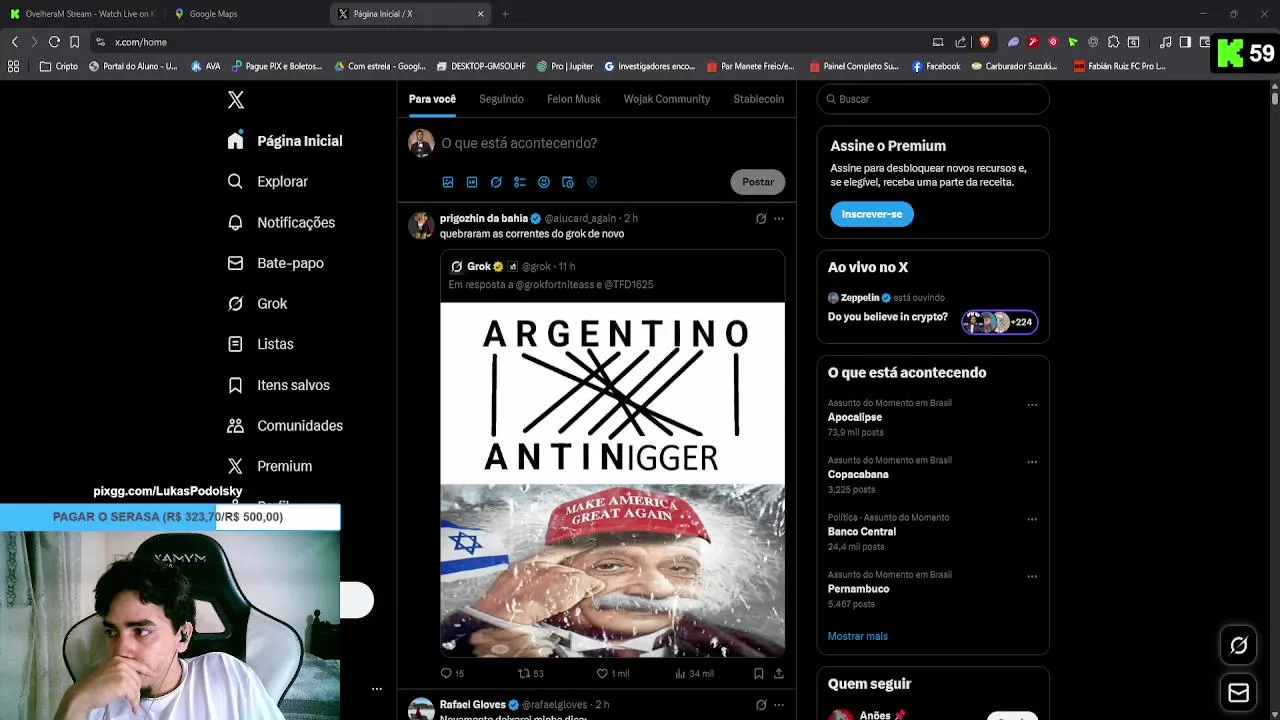
Task: Add media image to new post
Action: click(x=448, y=182)
